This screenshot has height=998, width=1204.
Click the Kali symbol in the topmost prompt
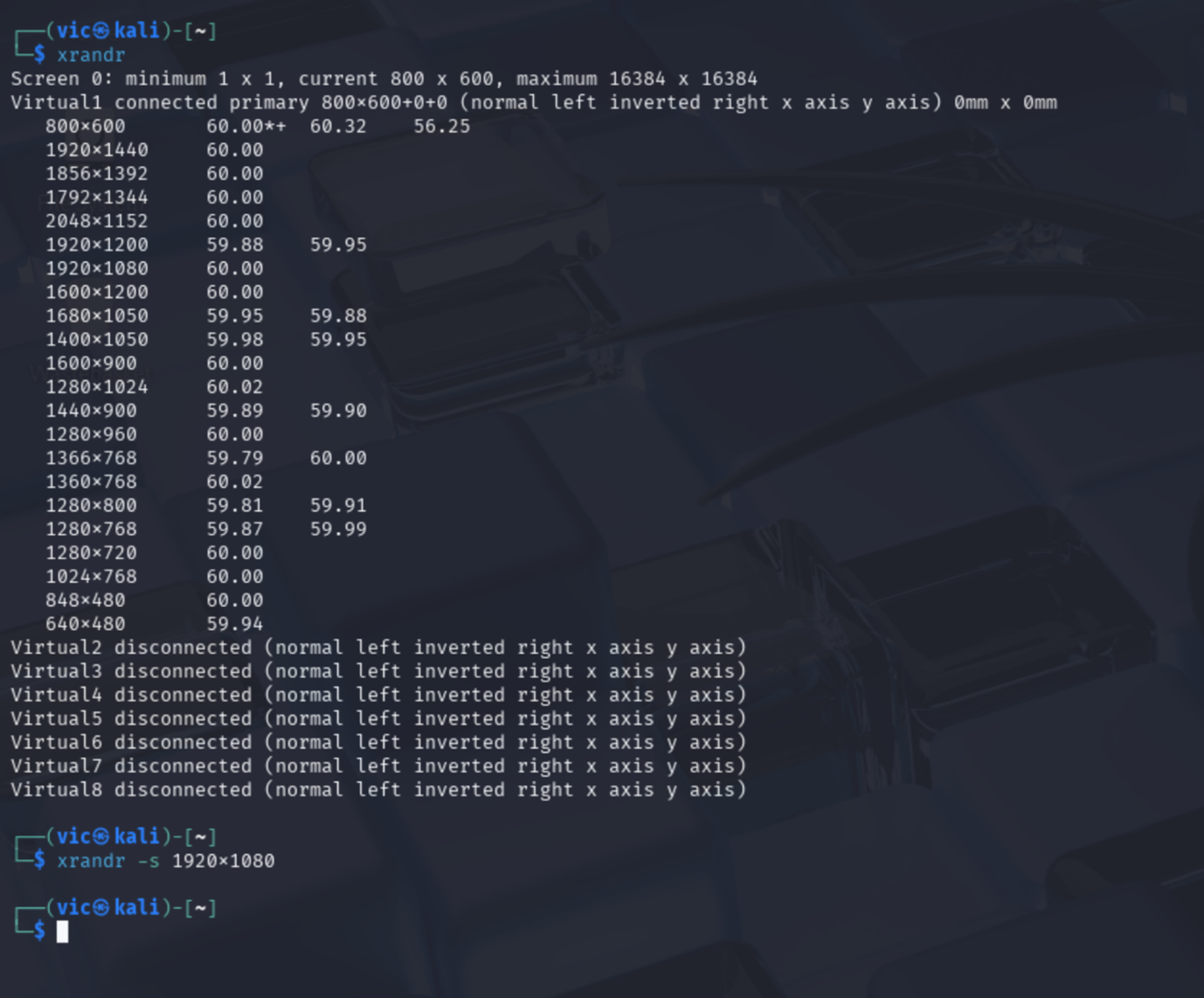click(x=102, y=31)
